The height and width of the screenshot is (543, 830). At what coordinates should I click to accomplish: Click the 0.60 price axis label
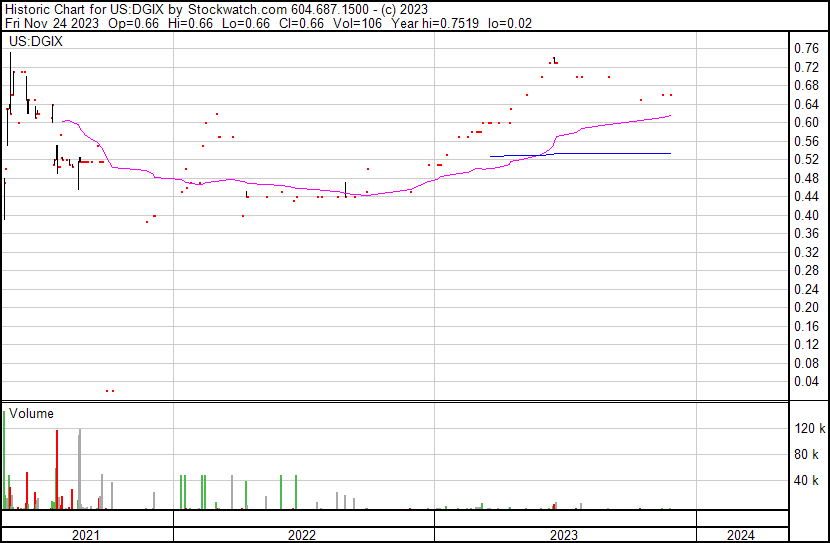click(x=806, y=122)
